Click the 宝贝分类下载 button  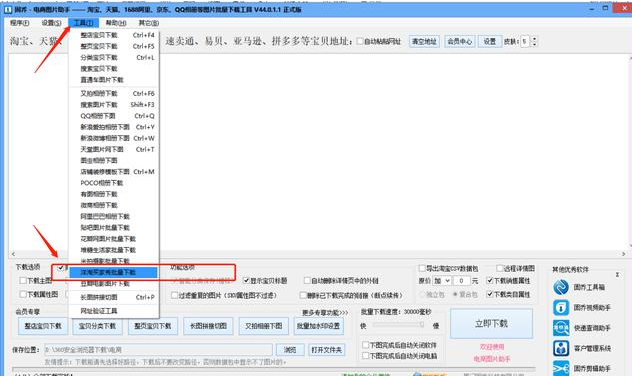coord(97,326)
